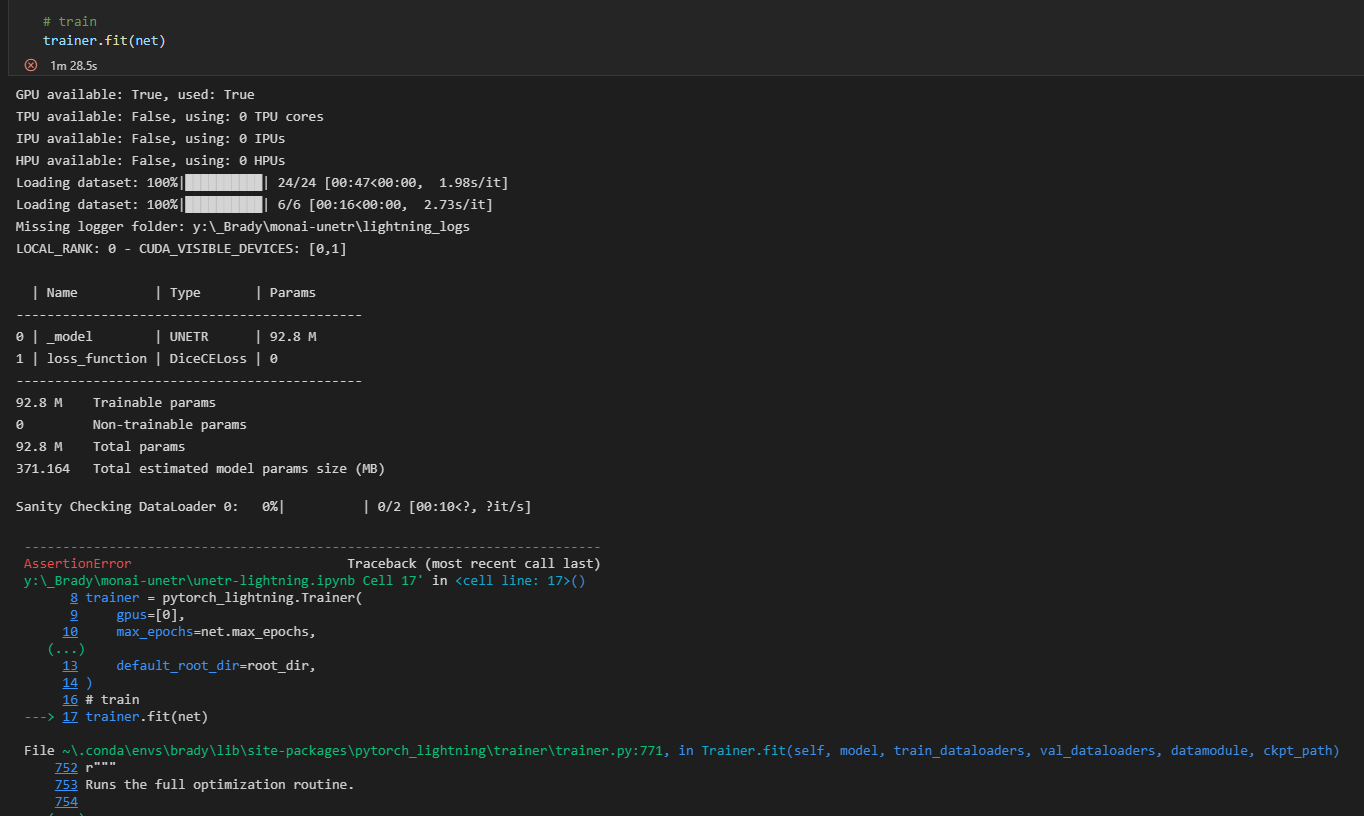Screen dimensions: 1364x816
Task: Click 'GPU available: True, used: True' line
Action: point(135,94)
